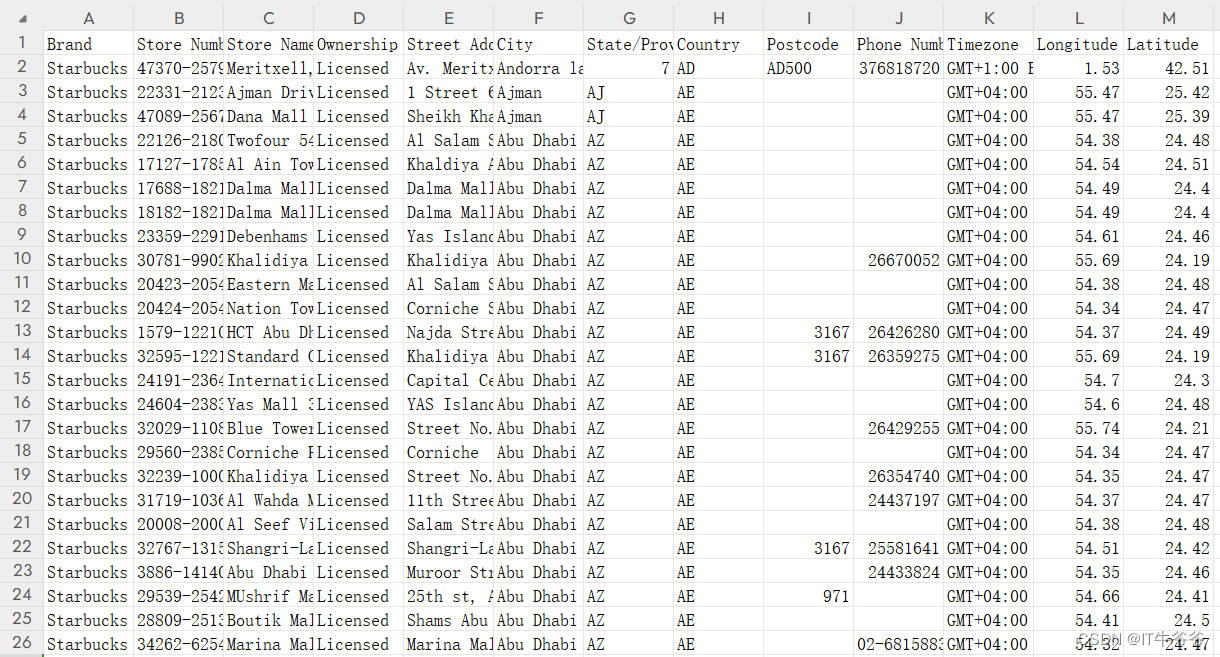Viewport: 1220px width, 657px height.
Task: Select phone number cell 376818720
Action: [898, 68]
